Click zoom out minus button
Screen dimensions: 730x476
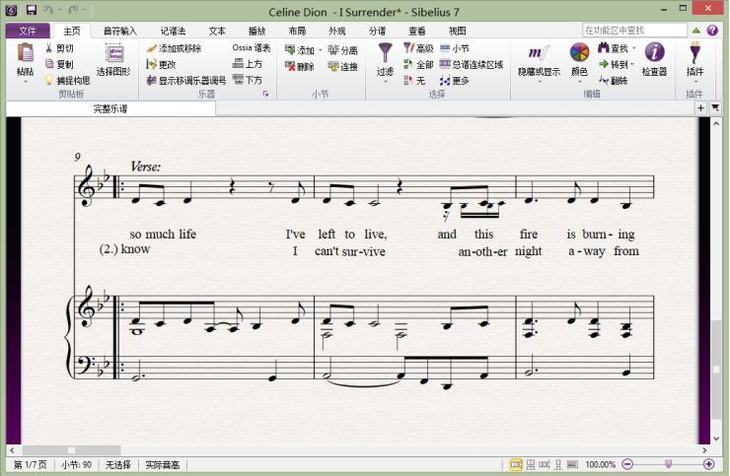tap(628, 464)
